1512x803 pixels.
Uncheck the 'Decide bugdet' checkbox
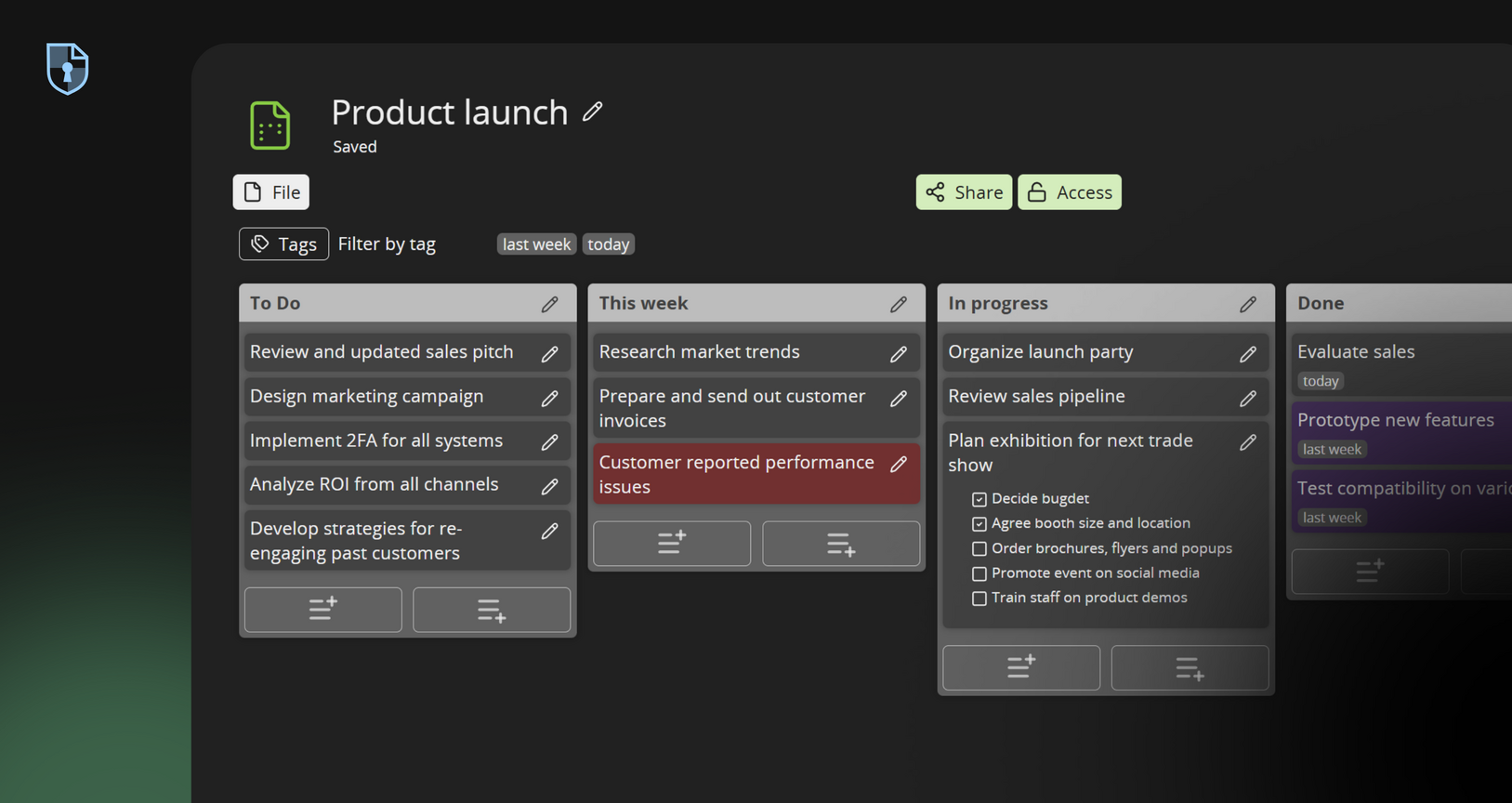point(979,499)
